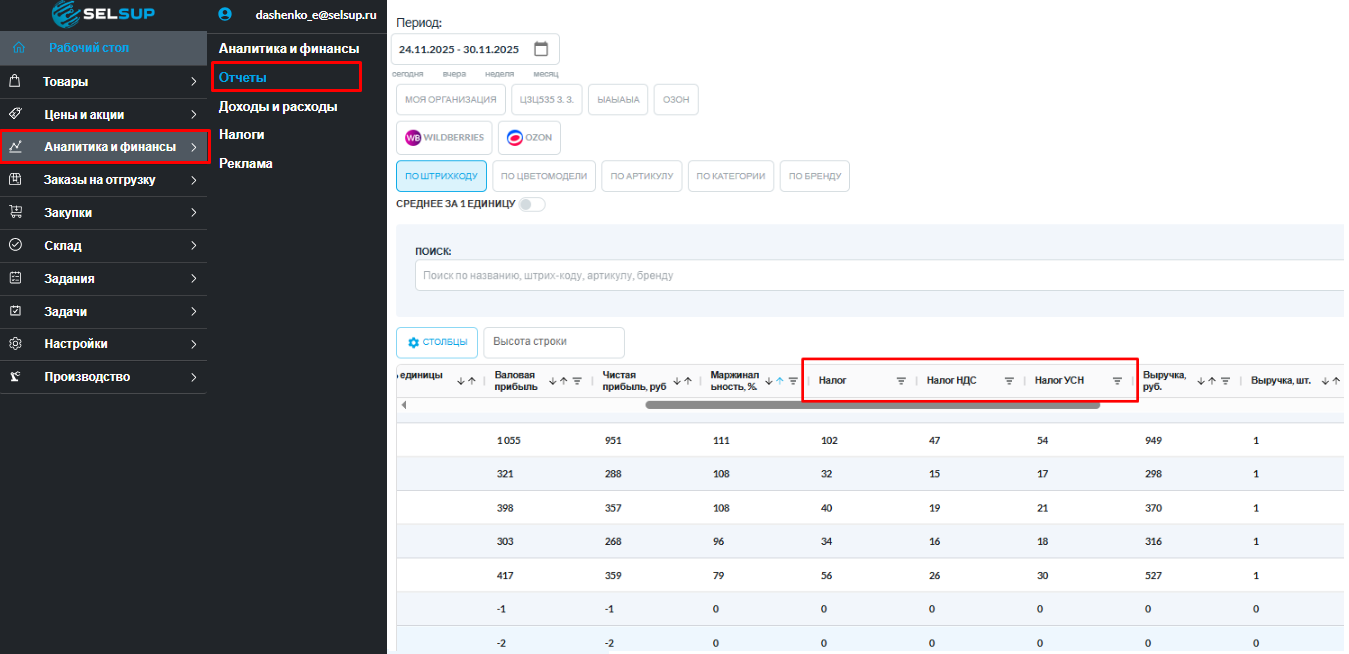1349x654 pixels.
Task: Toggle the Ozon marketplace logo filter
Action: click(529, 137)
